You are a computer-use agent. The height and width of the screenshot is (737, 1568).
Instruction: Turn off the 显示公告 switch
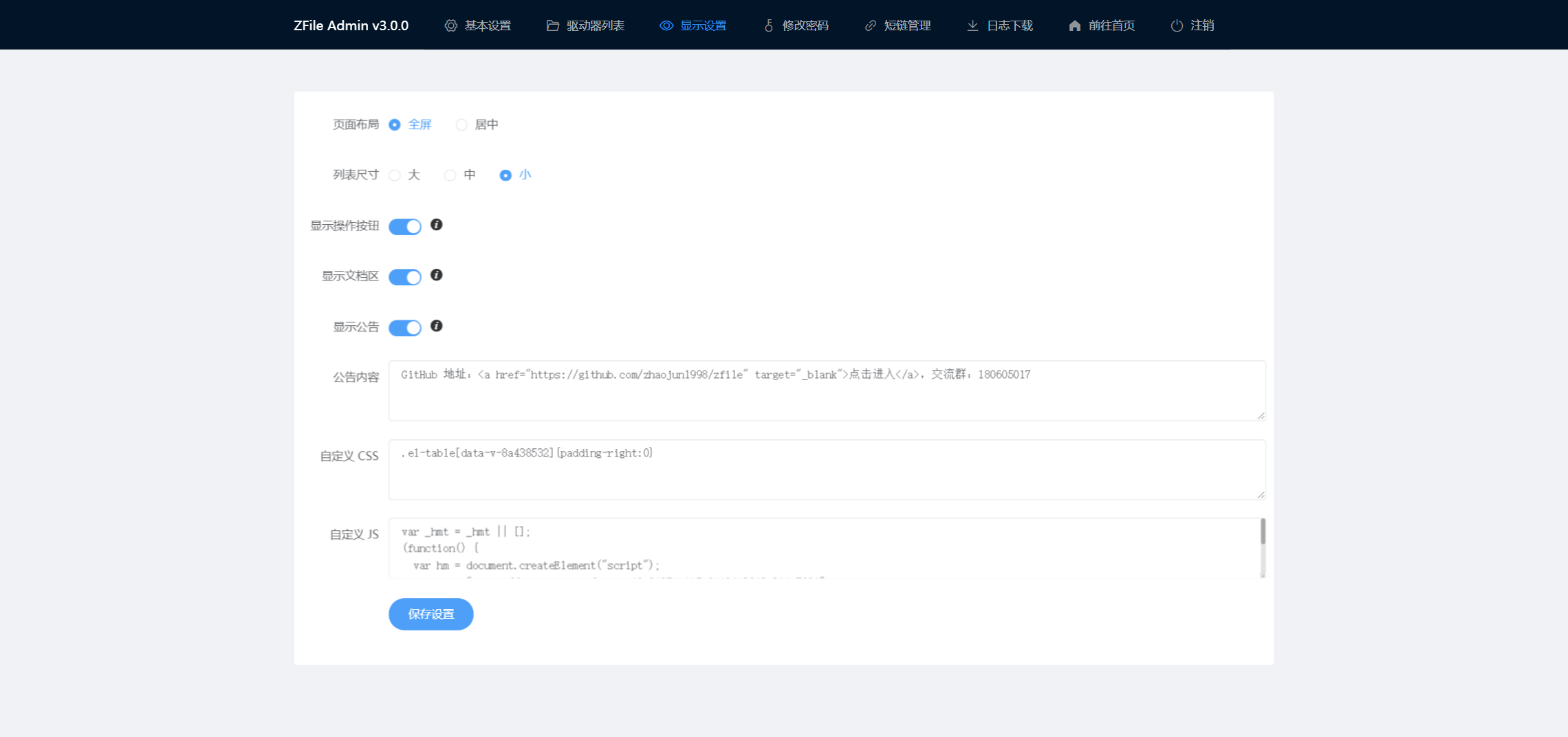click(405, 327)
